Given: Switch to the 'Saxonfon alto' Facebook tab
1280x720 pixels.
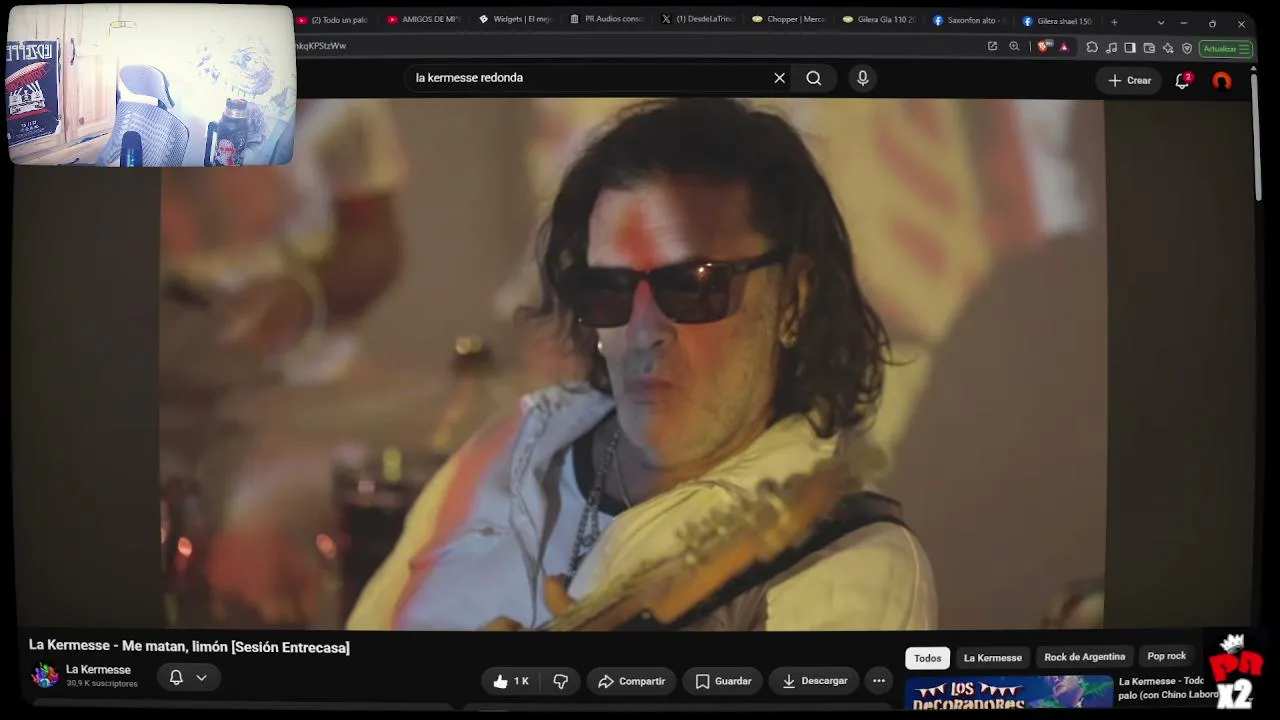Looking at the screenshot, I should point(971,20).
